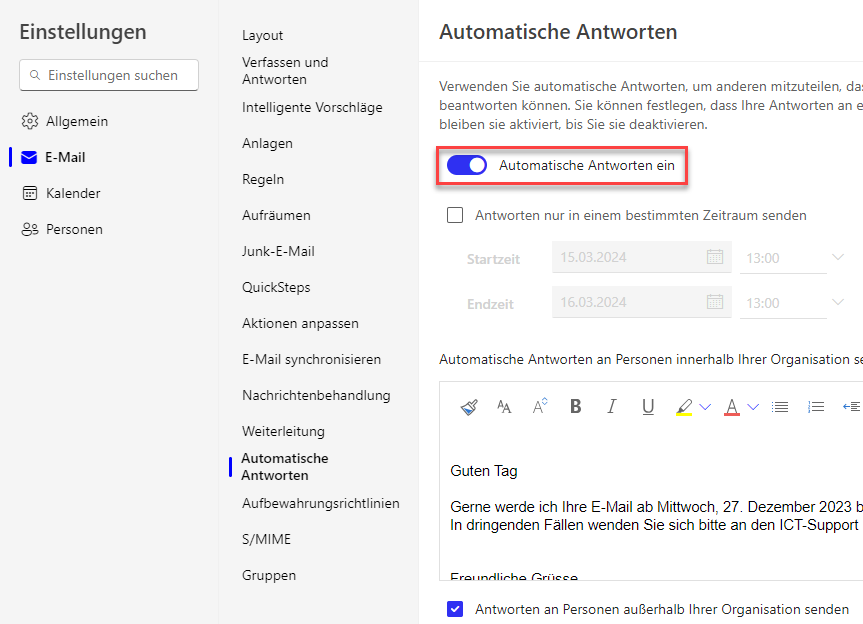The width and height of the screenshot is (863, 624).
Task: Insert a bulleted list
Action: click(x=780, y=407)
